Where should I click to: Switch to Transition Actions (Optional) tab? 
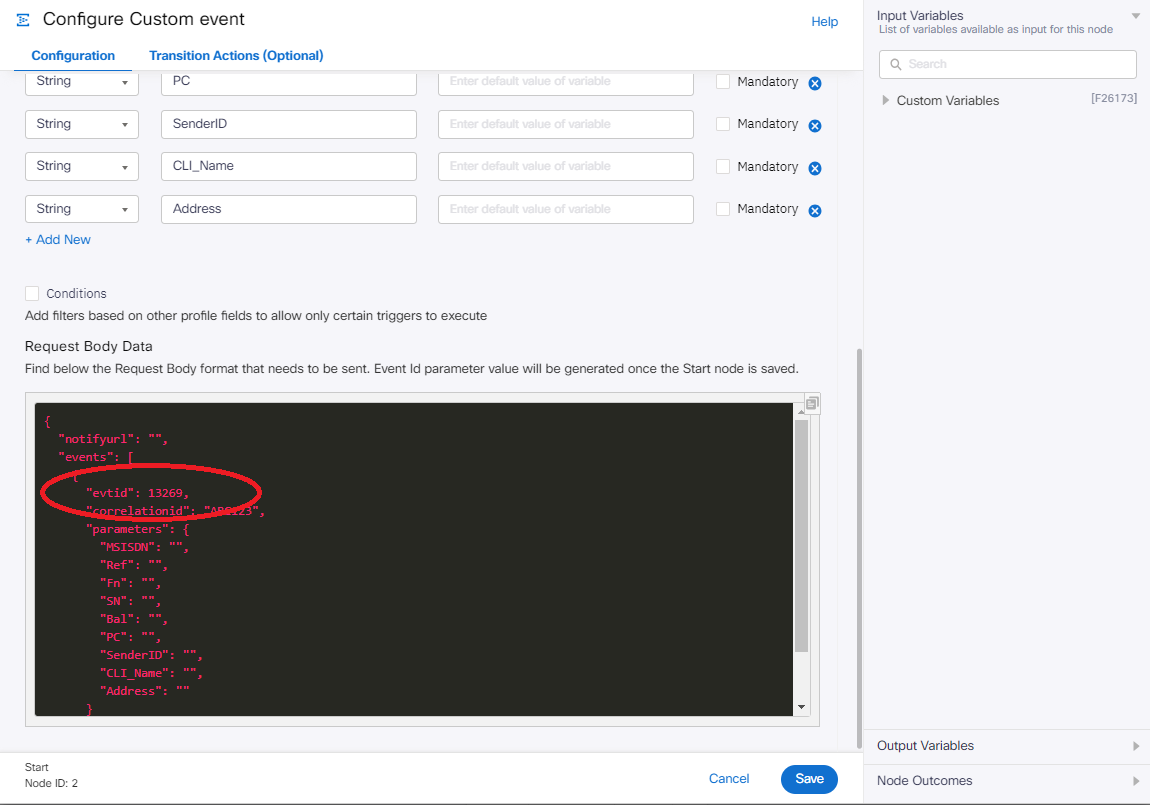point(236,56)
